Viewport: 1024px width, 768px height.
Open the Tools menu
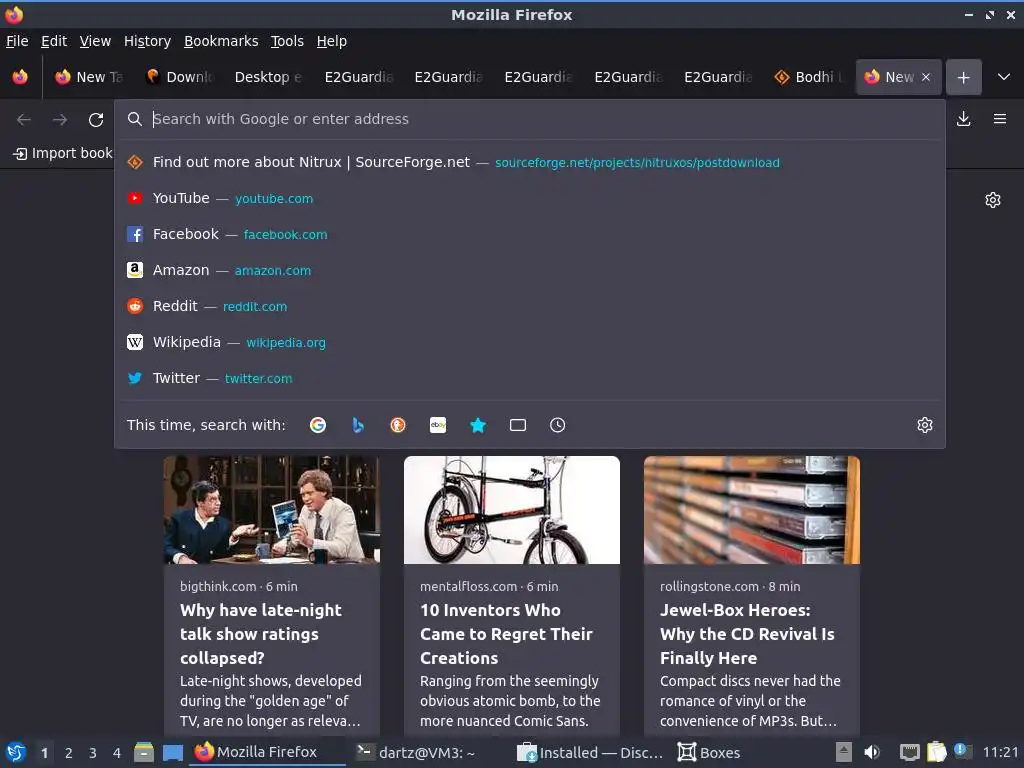tap(287, 41)
